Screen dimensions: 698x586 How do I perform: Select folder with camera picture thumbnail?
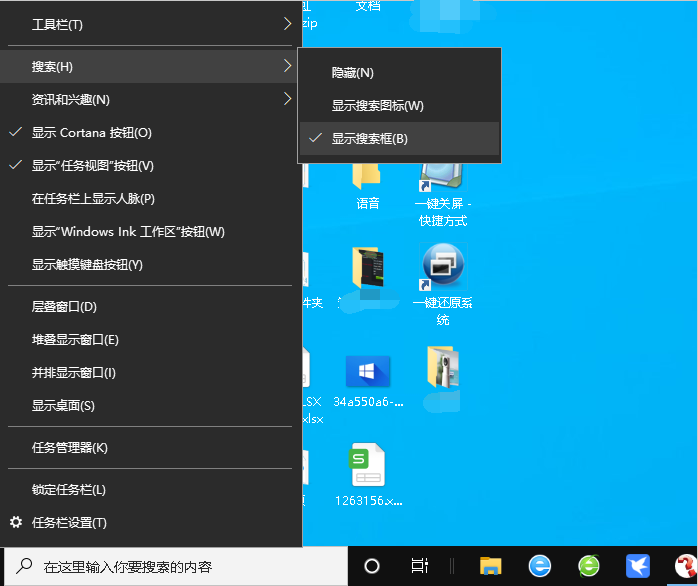pos(442,366)
